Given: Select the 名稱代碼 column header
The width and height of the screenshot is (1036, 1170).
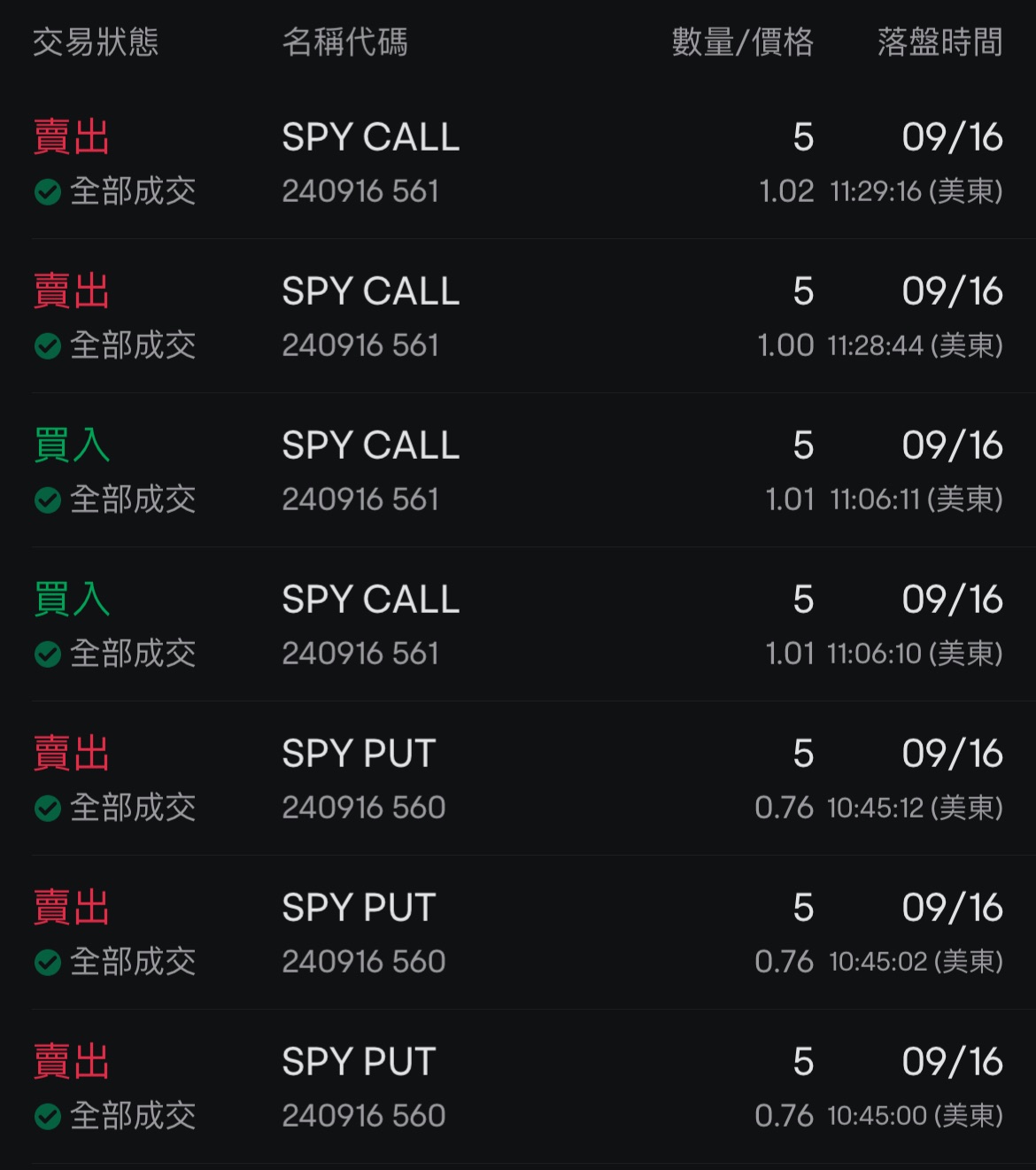Looking at the screenshot, I should (x=344, y=42).
